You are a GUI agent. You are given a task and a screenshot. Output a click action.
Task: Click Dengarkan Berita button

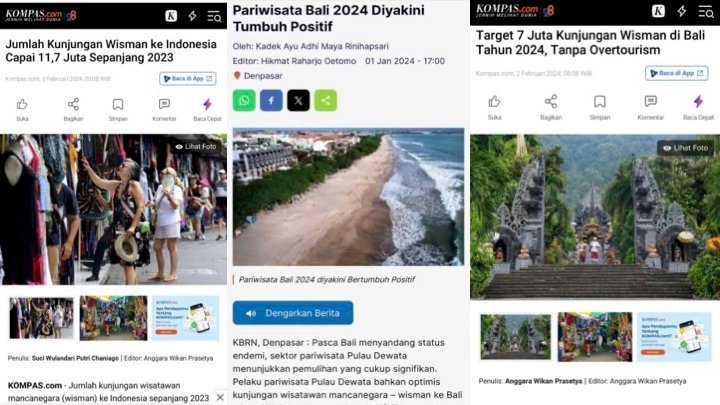tap(293, 313)
